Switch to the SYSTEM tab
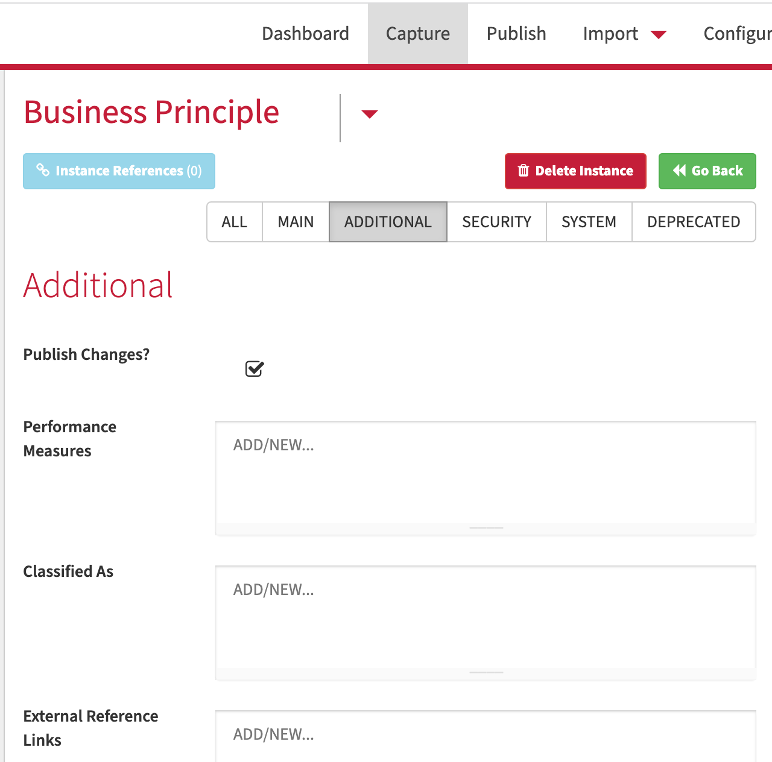 [589, 222]
